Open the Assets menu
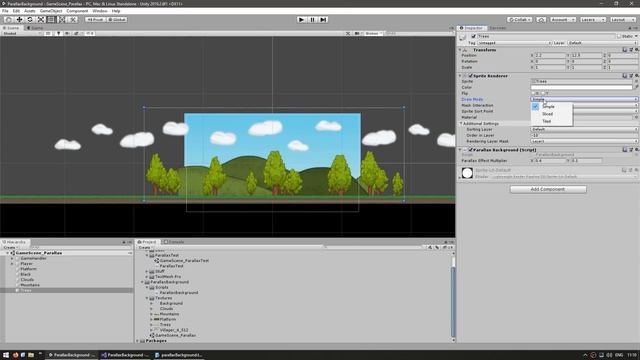 point(29,11)
